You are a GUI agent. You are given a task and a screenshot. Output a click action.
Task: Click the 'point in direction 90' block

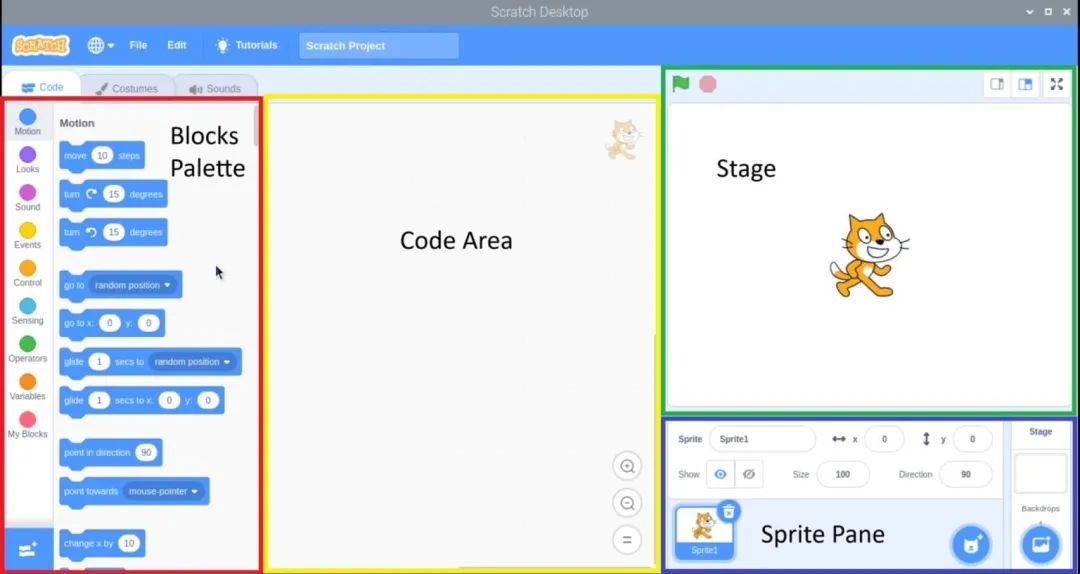111,453
